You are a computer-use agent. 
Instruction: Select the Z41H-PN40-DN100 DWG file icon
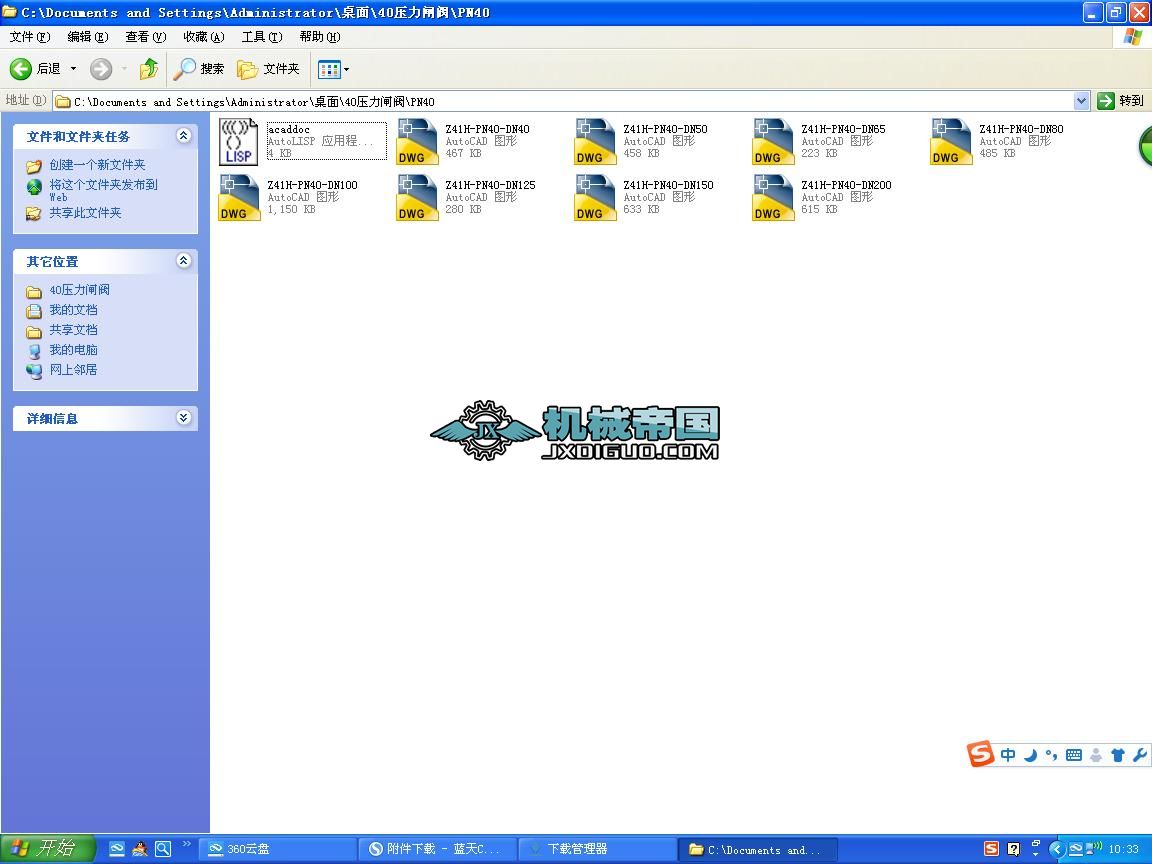click(239, 198)
